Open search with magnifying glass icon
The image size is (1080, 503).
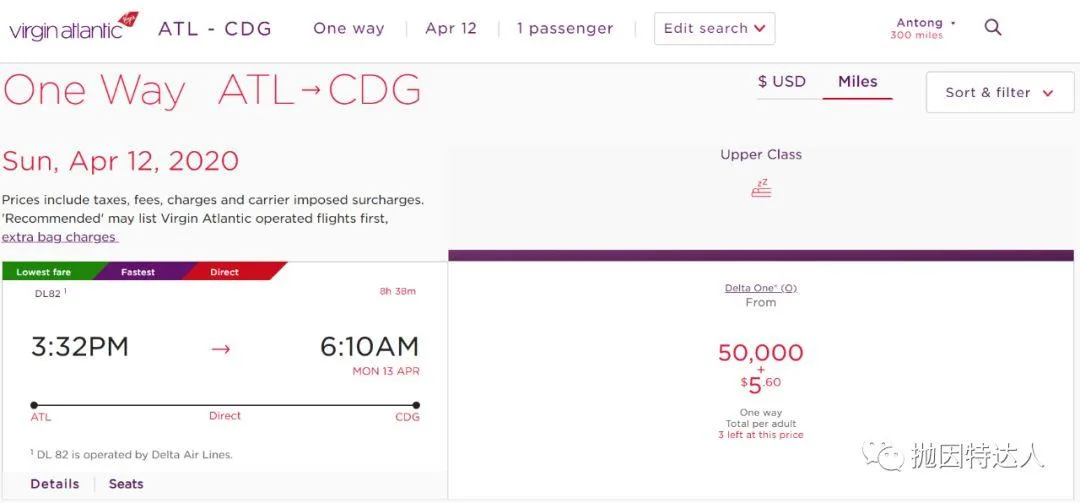pos(993,28)
